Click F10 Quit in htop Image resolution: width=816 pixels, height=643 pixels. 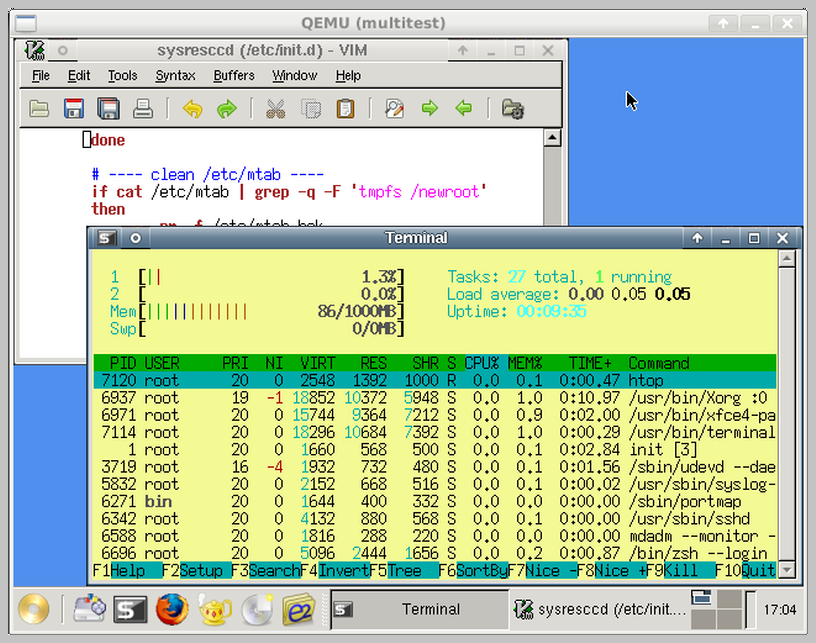click(745, 571)
